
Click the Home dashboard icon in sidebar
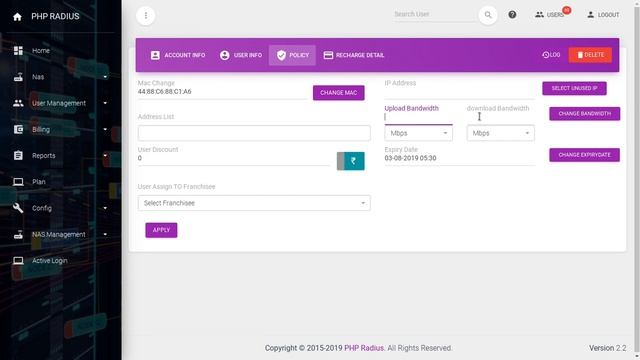[x=18, y=51]
